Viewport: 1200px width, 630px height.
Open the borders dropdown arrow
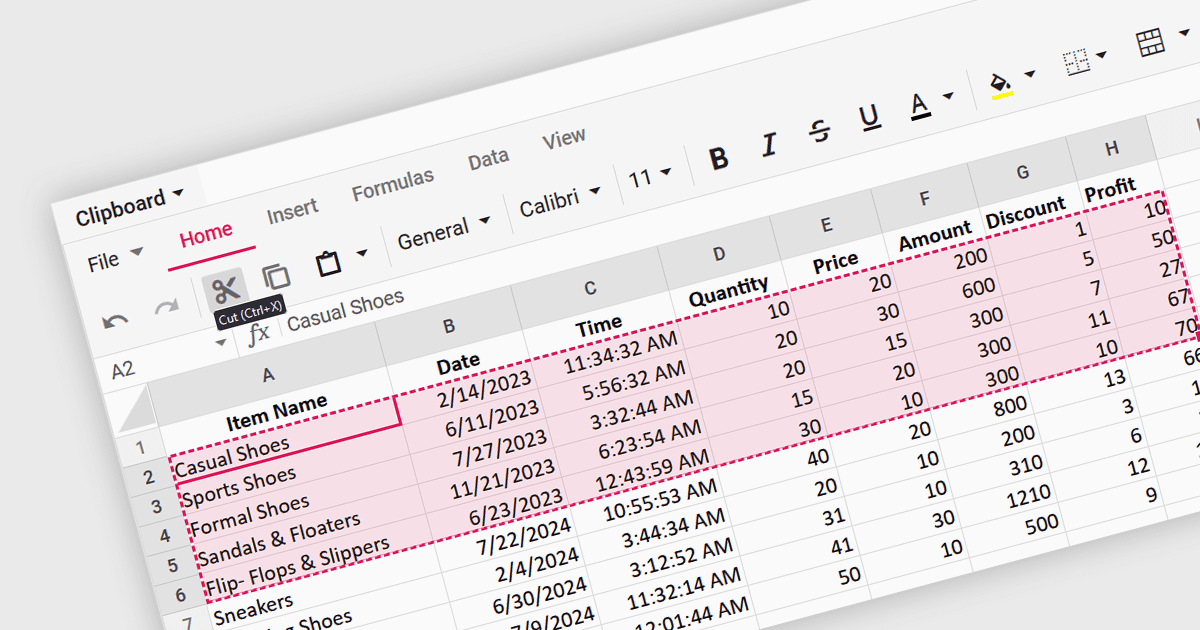1102,54
